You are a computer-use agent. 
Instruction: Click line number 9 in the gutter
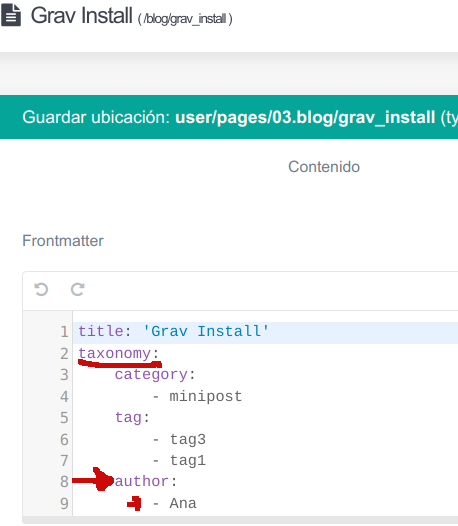pyautogui.click(x=64, y=504)
